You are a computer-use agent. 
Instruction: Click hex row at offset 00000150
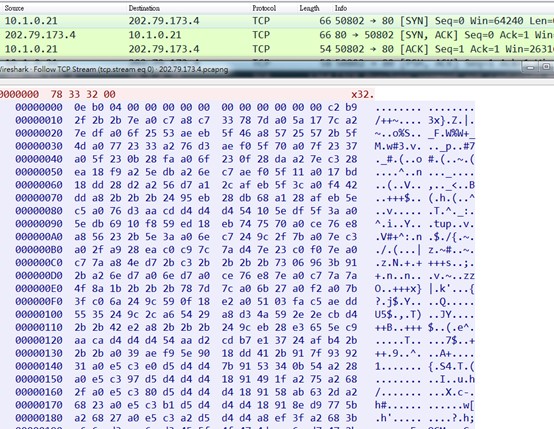click(x=244, y=380)
